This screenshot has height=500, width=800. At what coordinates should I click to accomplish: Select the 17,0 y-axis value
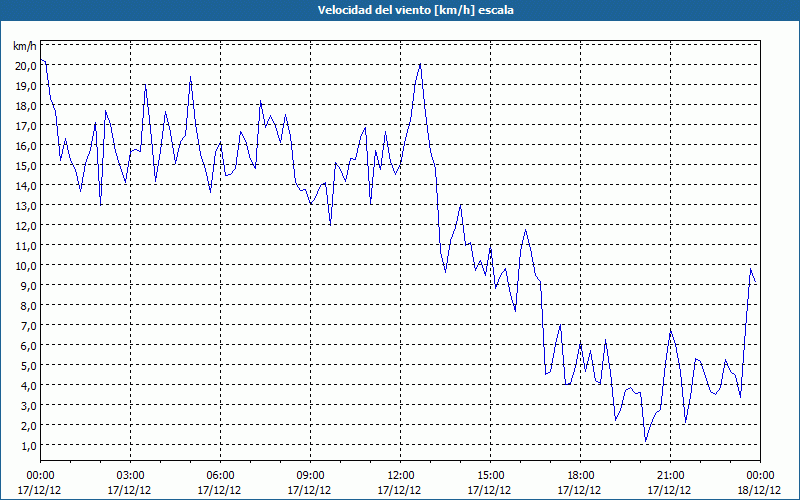[25, 126]
